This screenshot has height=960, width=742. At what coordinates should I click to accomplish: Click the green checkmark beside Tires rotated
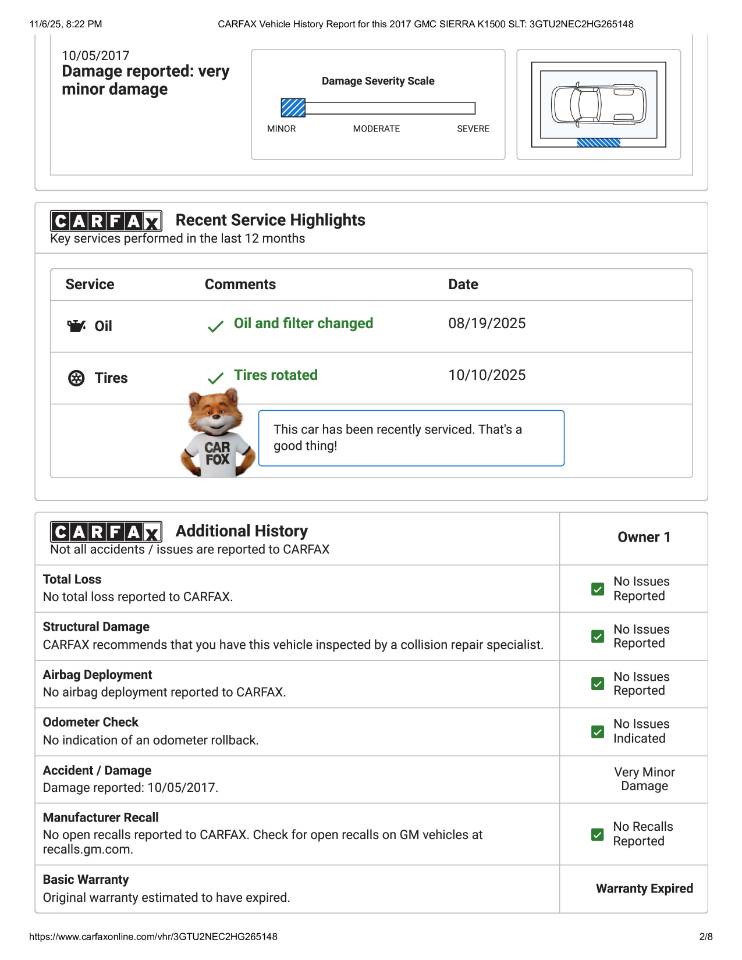tap(215, 378)
